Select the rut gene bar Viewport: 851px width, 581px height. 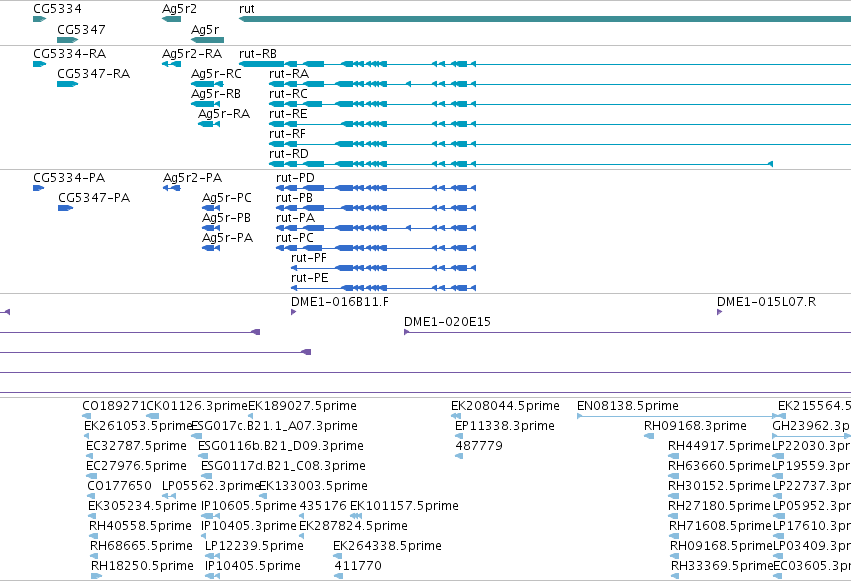tap(545, 19)
